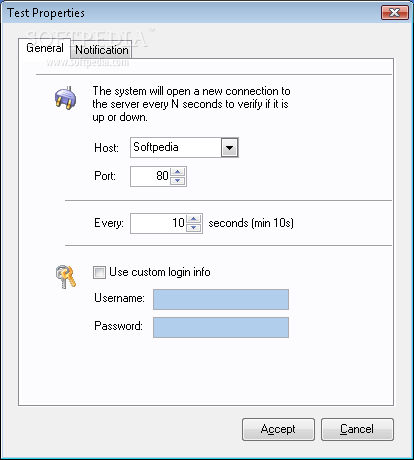The image size is (414, 460).
Task: Click the Password input field
Action: point(221,327)
